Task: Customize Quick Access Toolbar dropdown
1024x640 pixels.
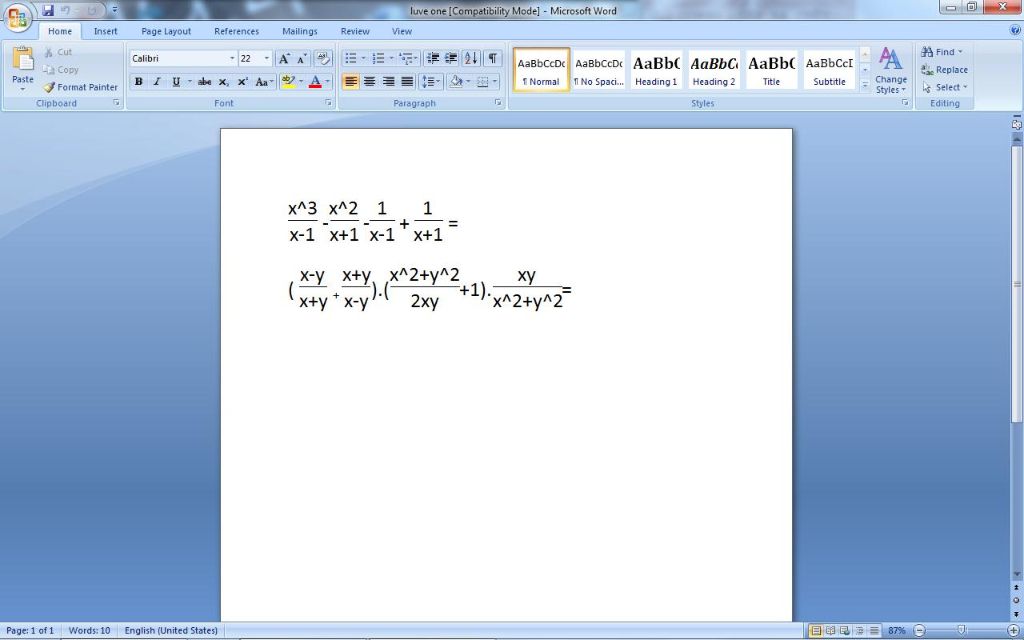Action: 115,10
